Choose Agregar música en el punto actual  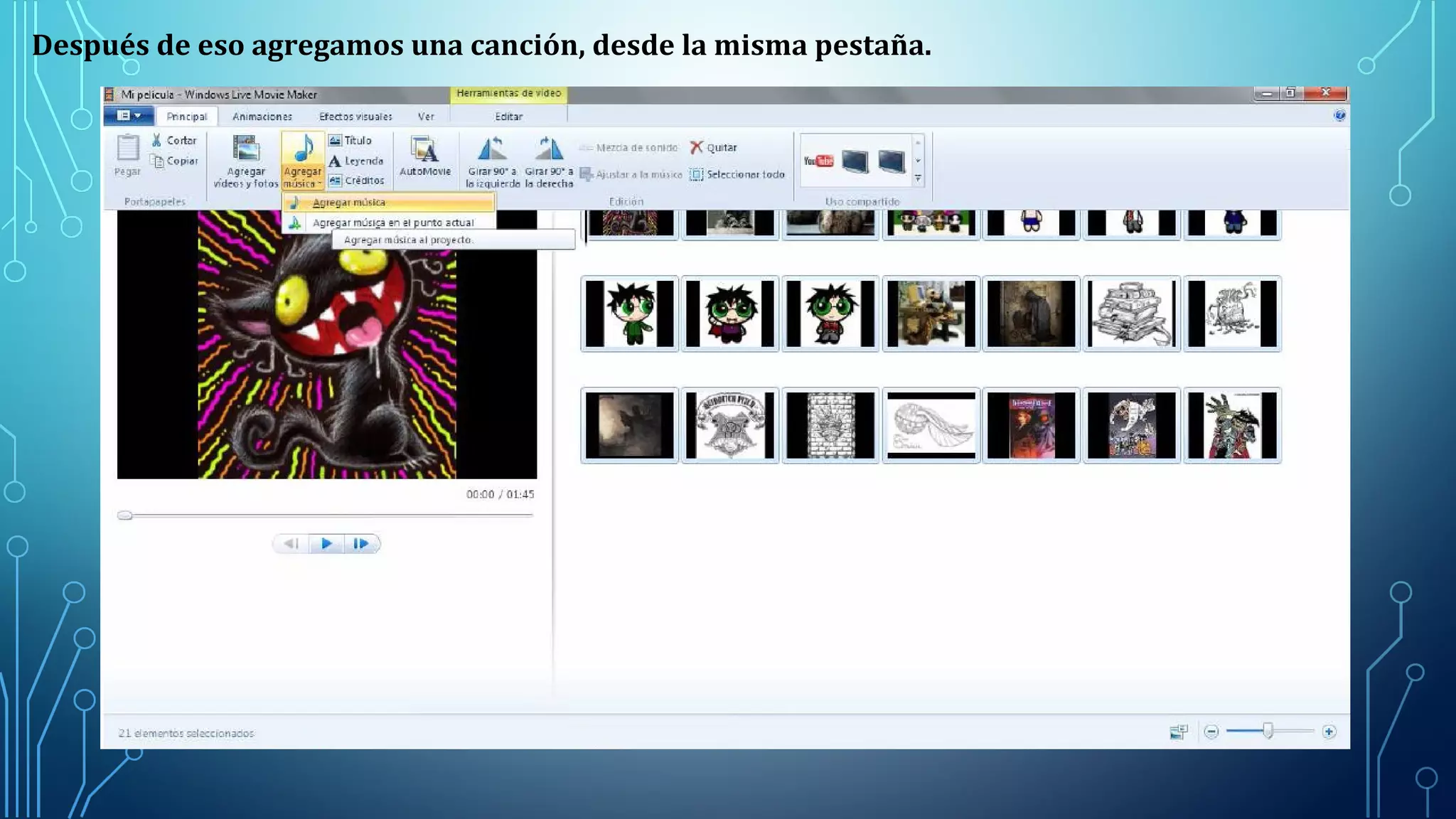(392, 223)
